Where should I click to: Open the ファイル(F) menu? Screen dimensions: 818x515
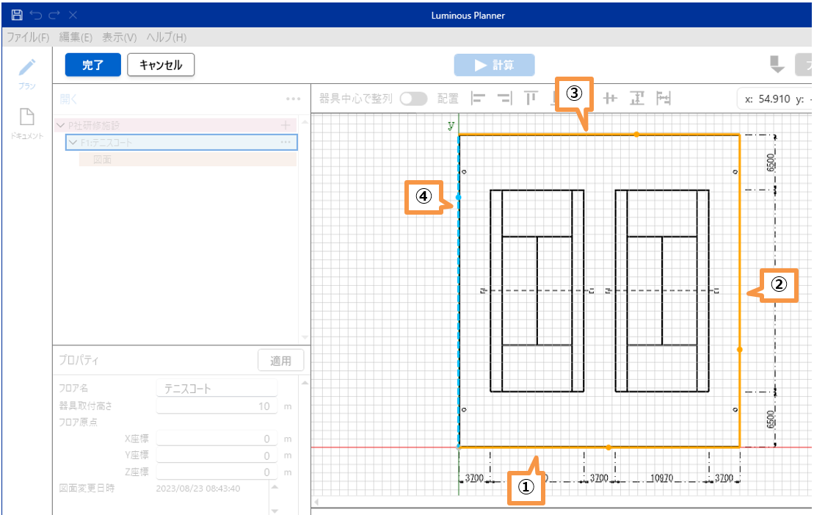pos(28,37)
